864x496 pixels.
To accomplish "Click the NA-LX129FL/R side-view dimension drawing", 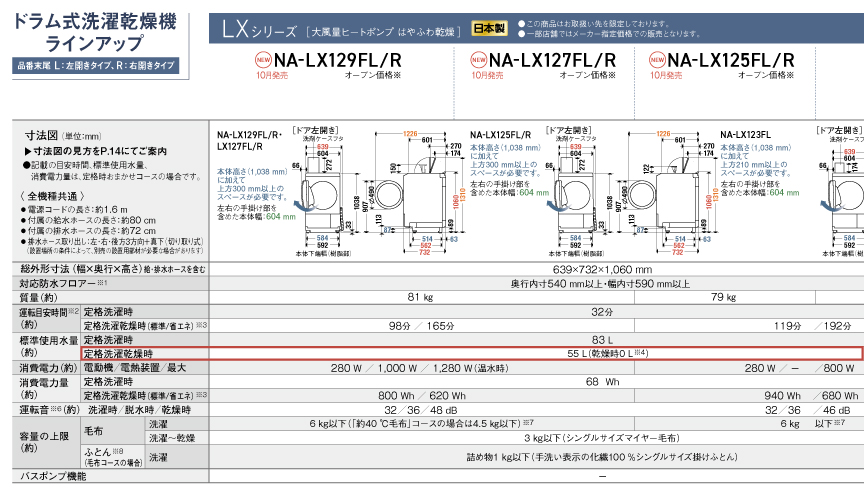I will coord(420,193).
